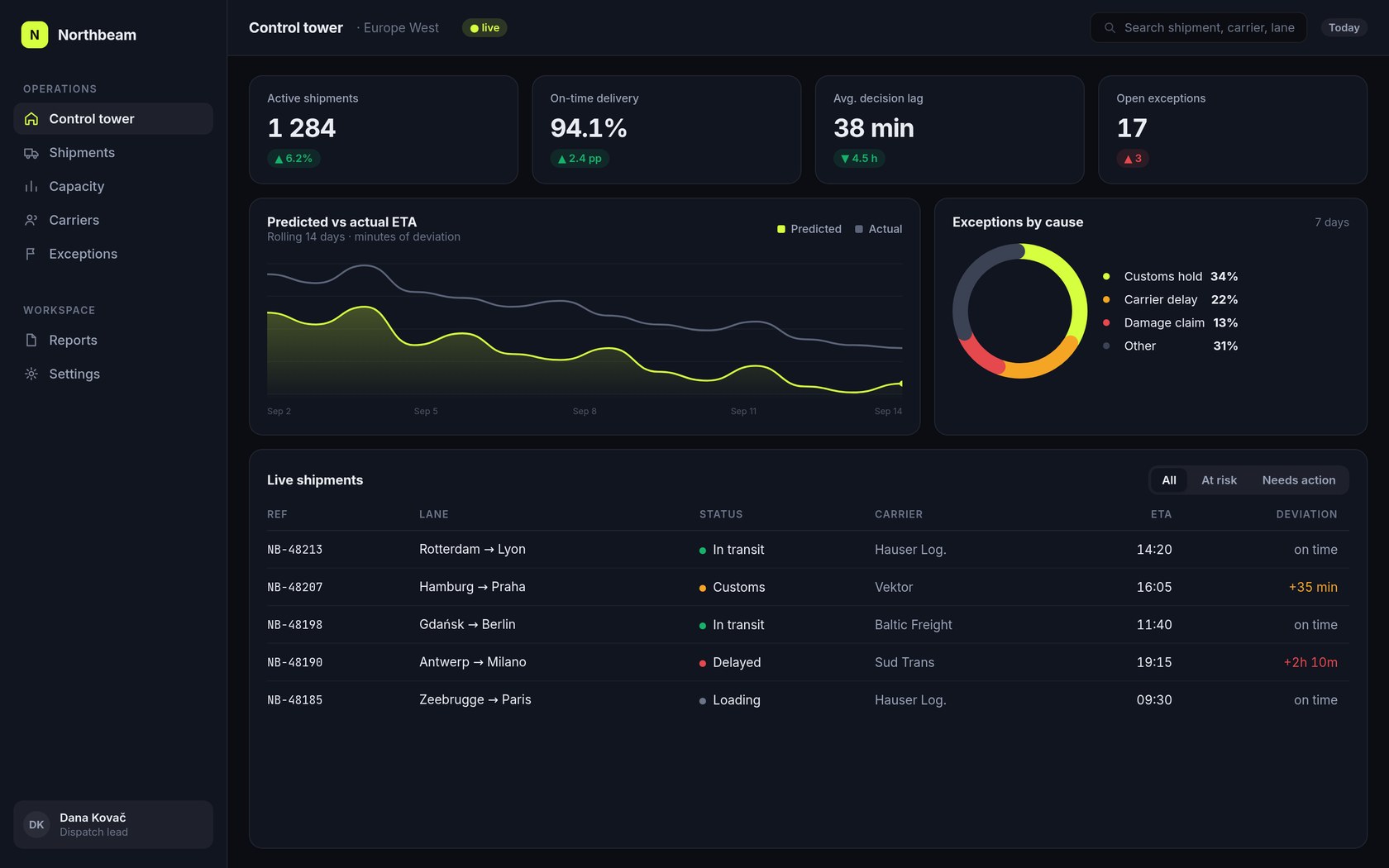Select Customs hold yellow legend dot
The width and height of the screenshot is (1389, 868).
click(1106, 277)
